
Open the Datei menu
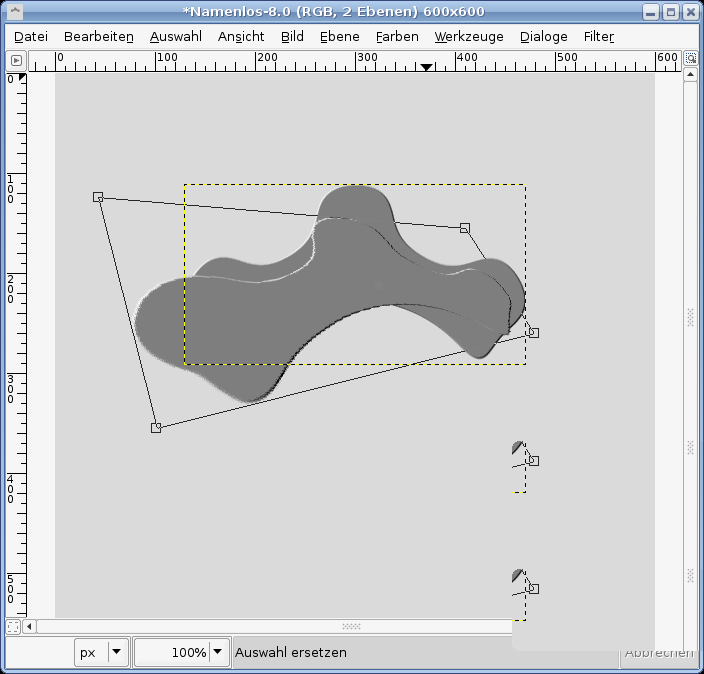[31, 36]
